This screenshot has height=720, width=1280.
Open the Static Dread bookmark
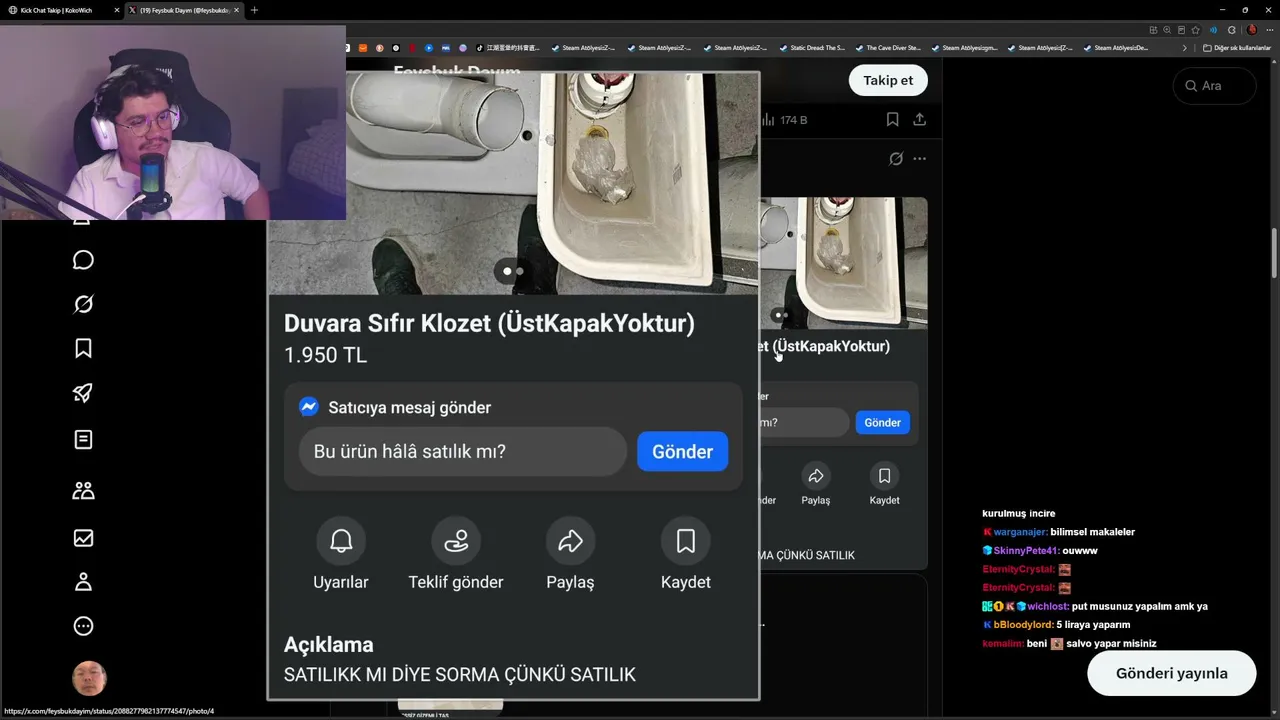point(811,48)
